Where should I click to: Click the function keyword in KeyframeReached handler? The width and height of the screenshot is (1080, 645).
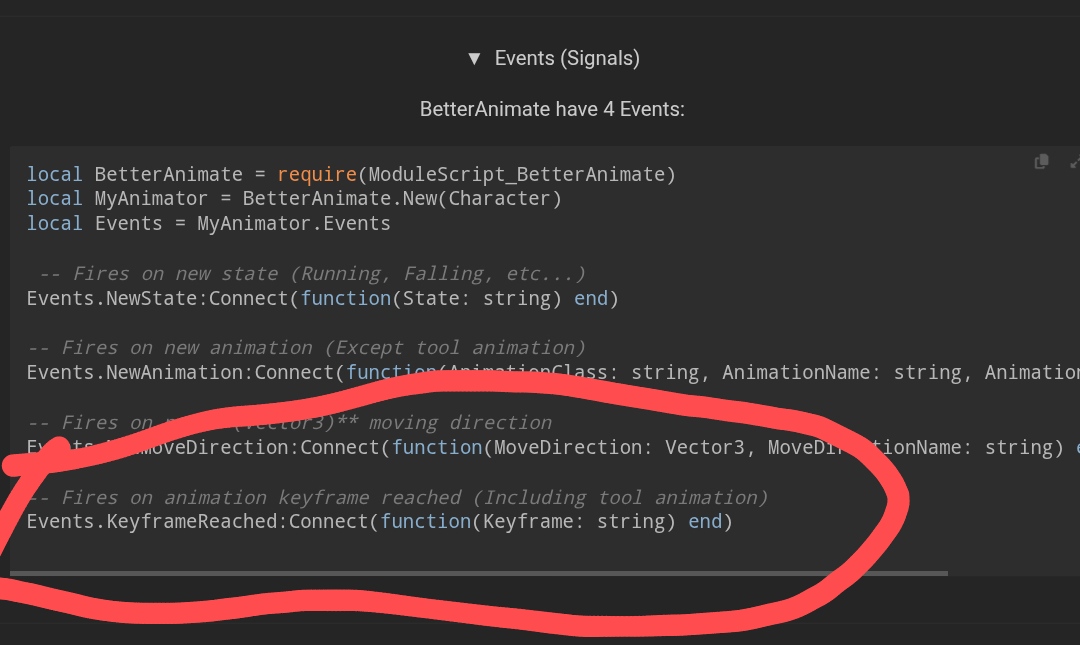(426, 521)
